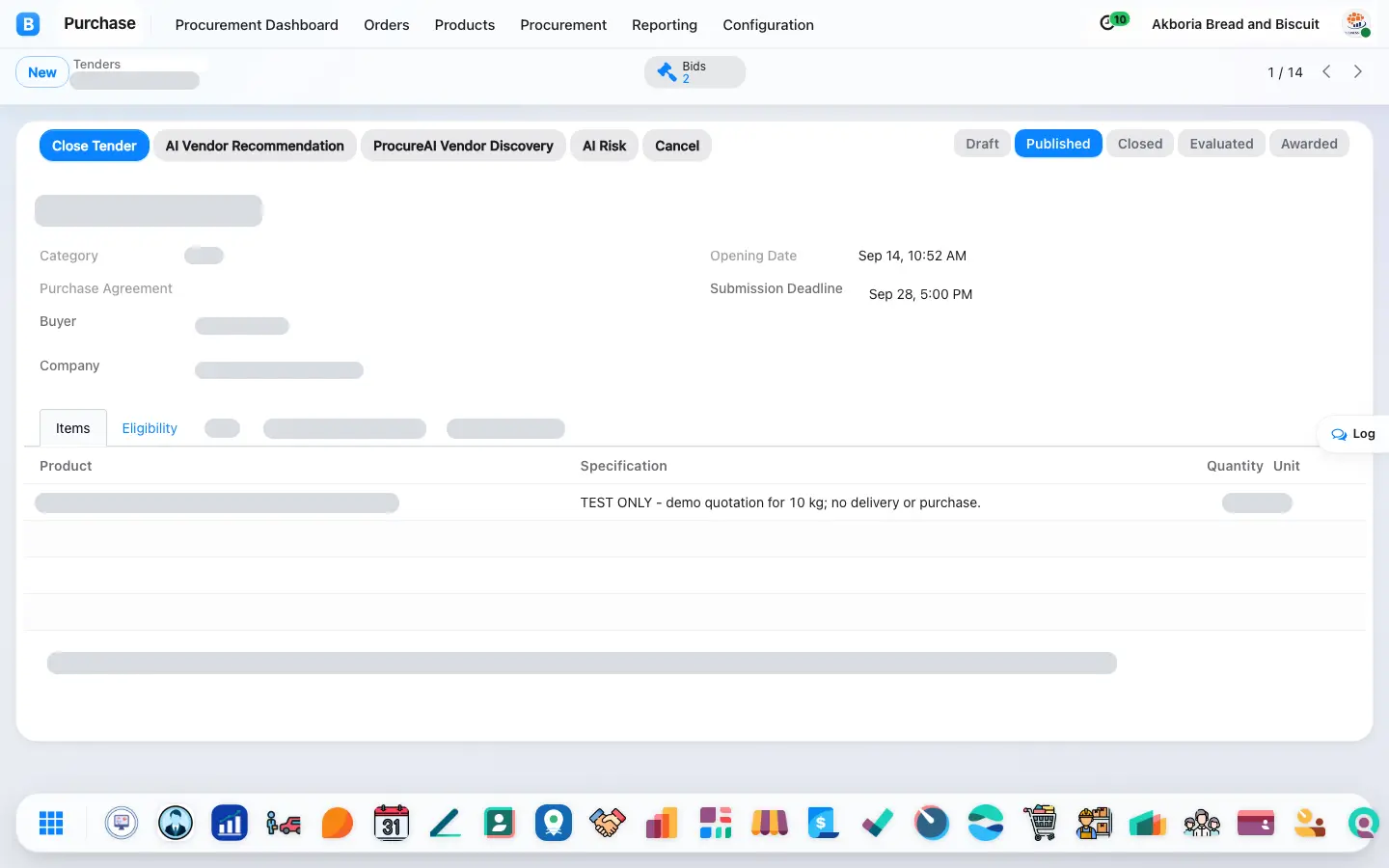Click the Close Tender button

95,146
